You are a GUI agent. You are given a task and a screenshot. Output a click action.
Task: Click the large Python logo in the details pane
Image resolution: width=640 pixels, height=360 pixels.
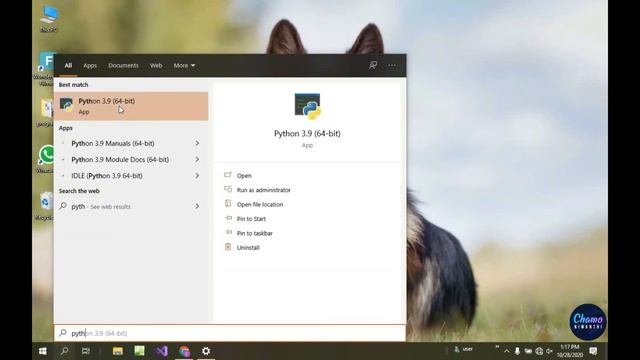pyautogui.click(x=307, y=106)
